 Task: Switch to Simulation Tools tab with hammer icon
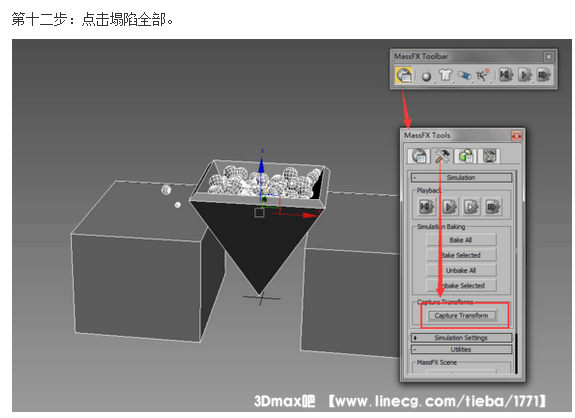click(442, 156)
